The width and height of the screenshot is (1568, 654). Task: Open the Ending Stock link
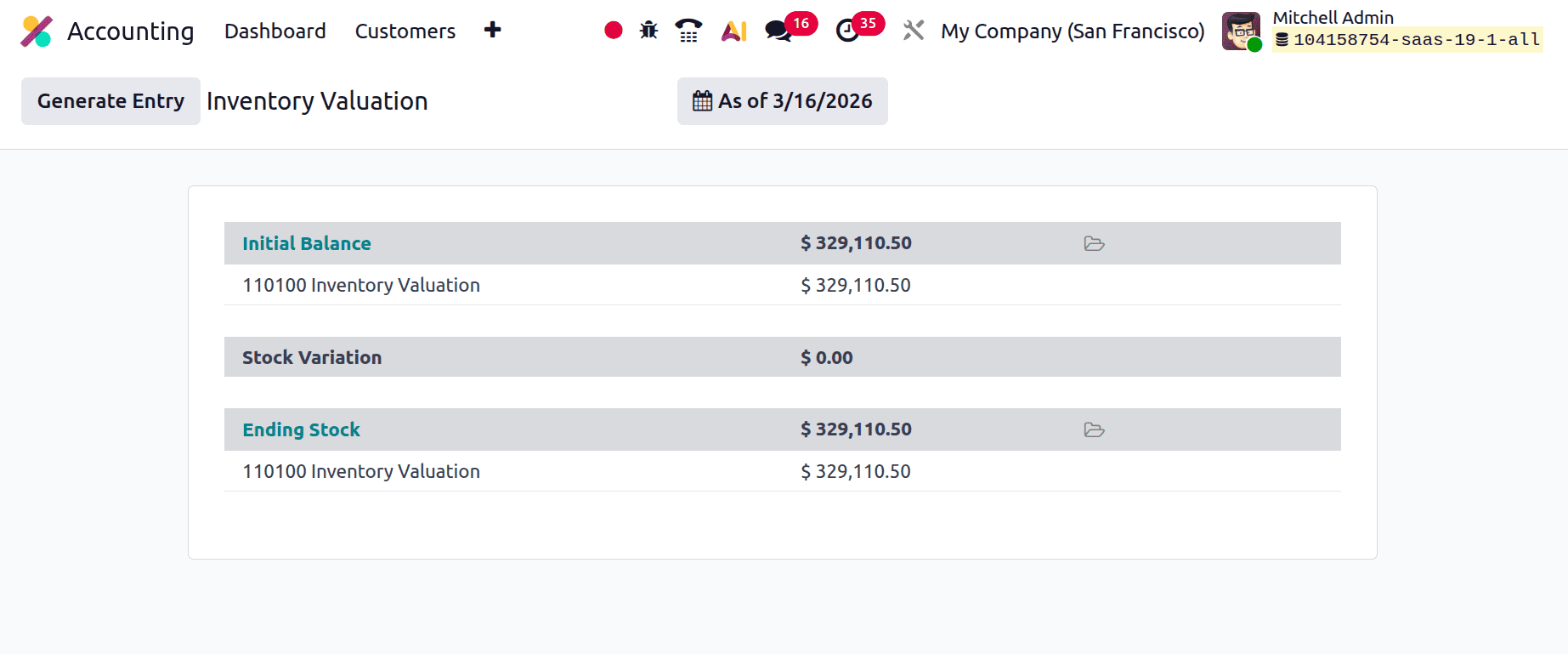pos(302,430)
